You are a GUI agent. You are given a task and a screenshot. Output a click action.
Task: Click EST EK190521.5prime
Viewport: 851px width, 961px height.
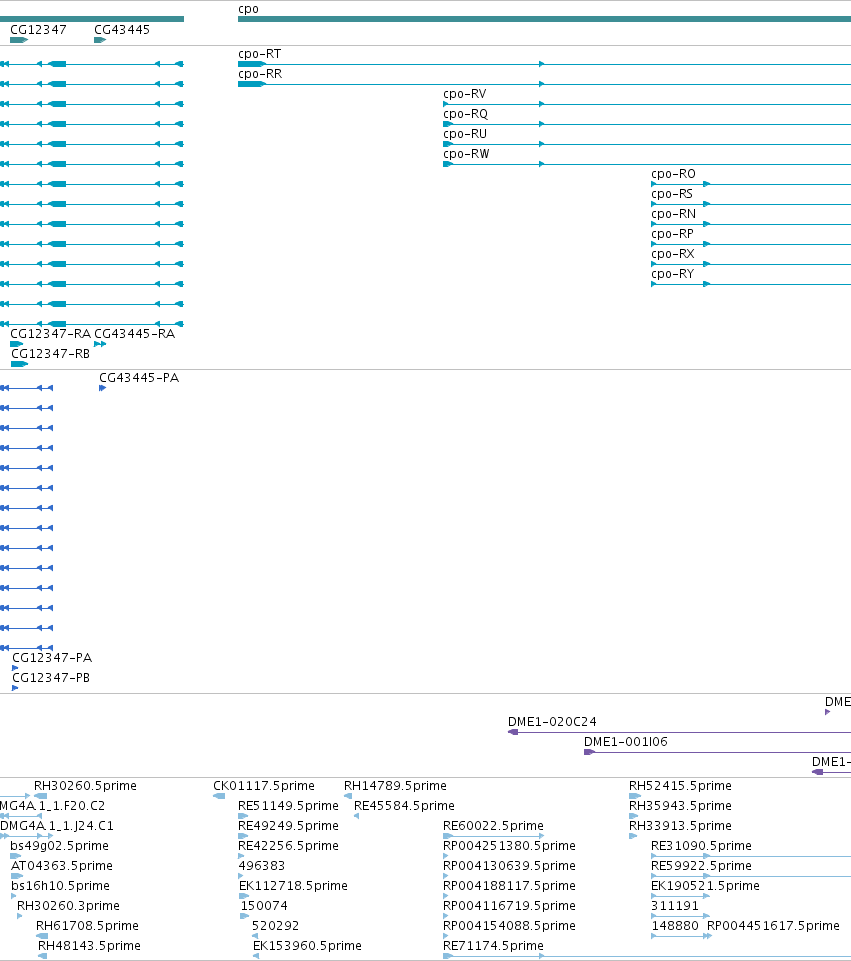point(705,886)
